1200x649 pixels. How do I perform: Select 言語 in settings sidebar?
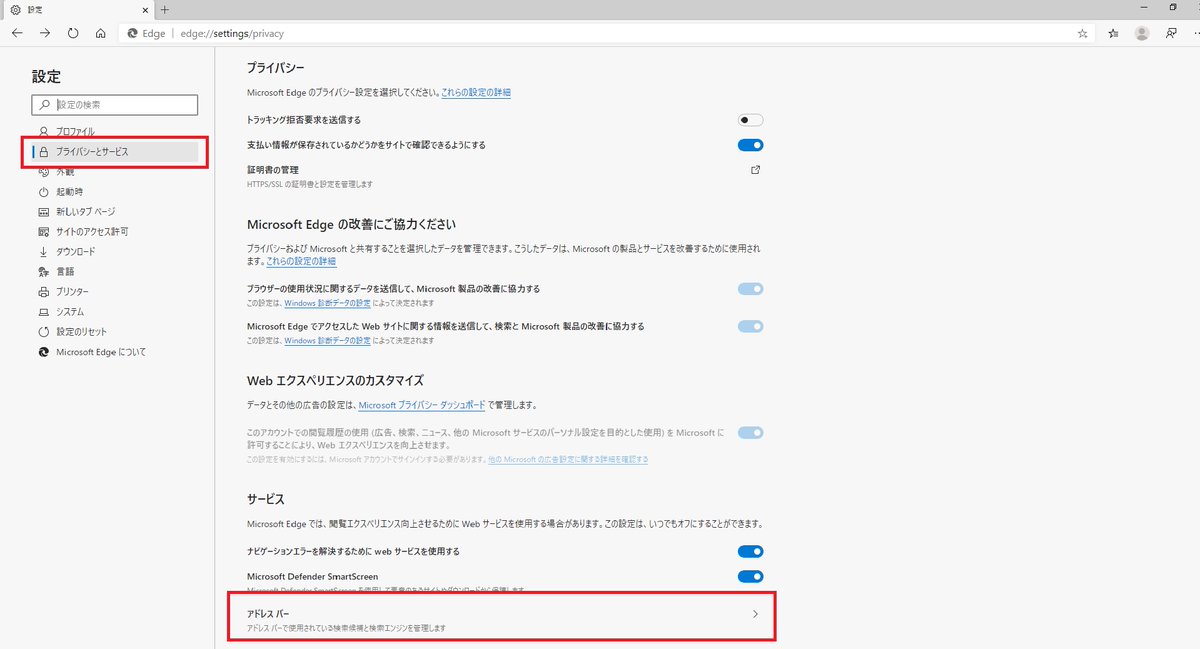point(65,271)
